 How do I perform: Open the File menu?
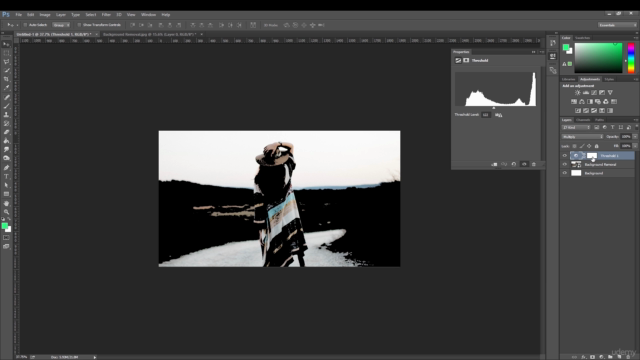point(18,15)
